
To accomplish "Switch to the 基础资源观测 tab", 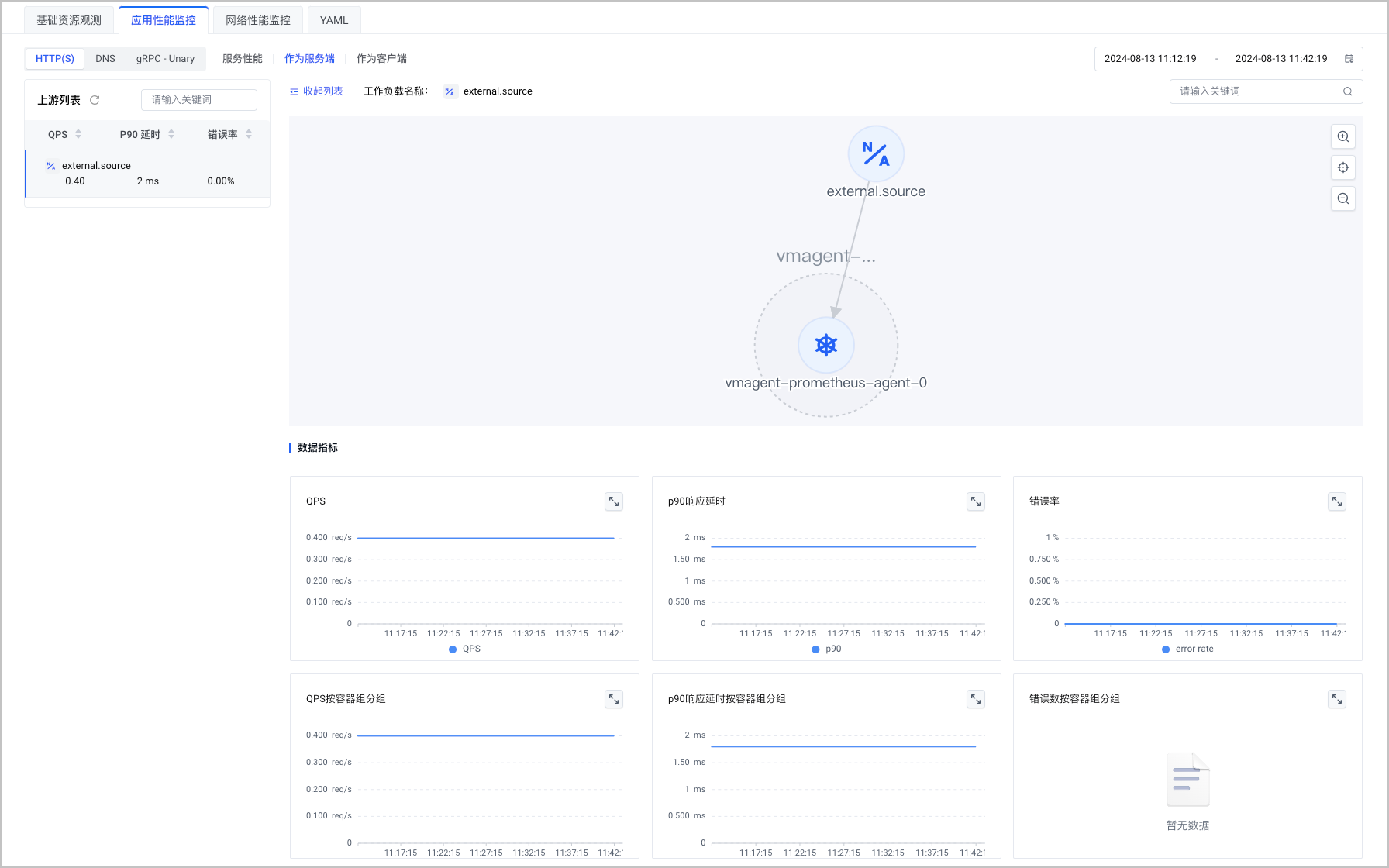I will click(x=69, y=20).
